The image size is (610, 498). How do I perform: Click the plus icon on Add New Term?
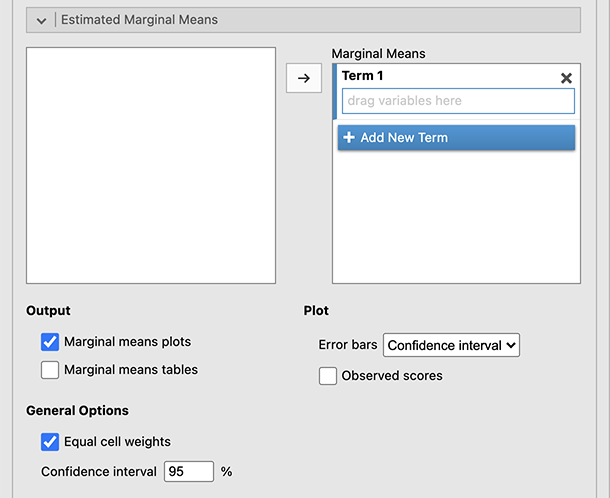point(349,138)
